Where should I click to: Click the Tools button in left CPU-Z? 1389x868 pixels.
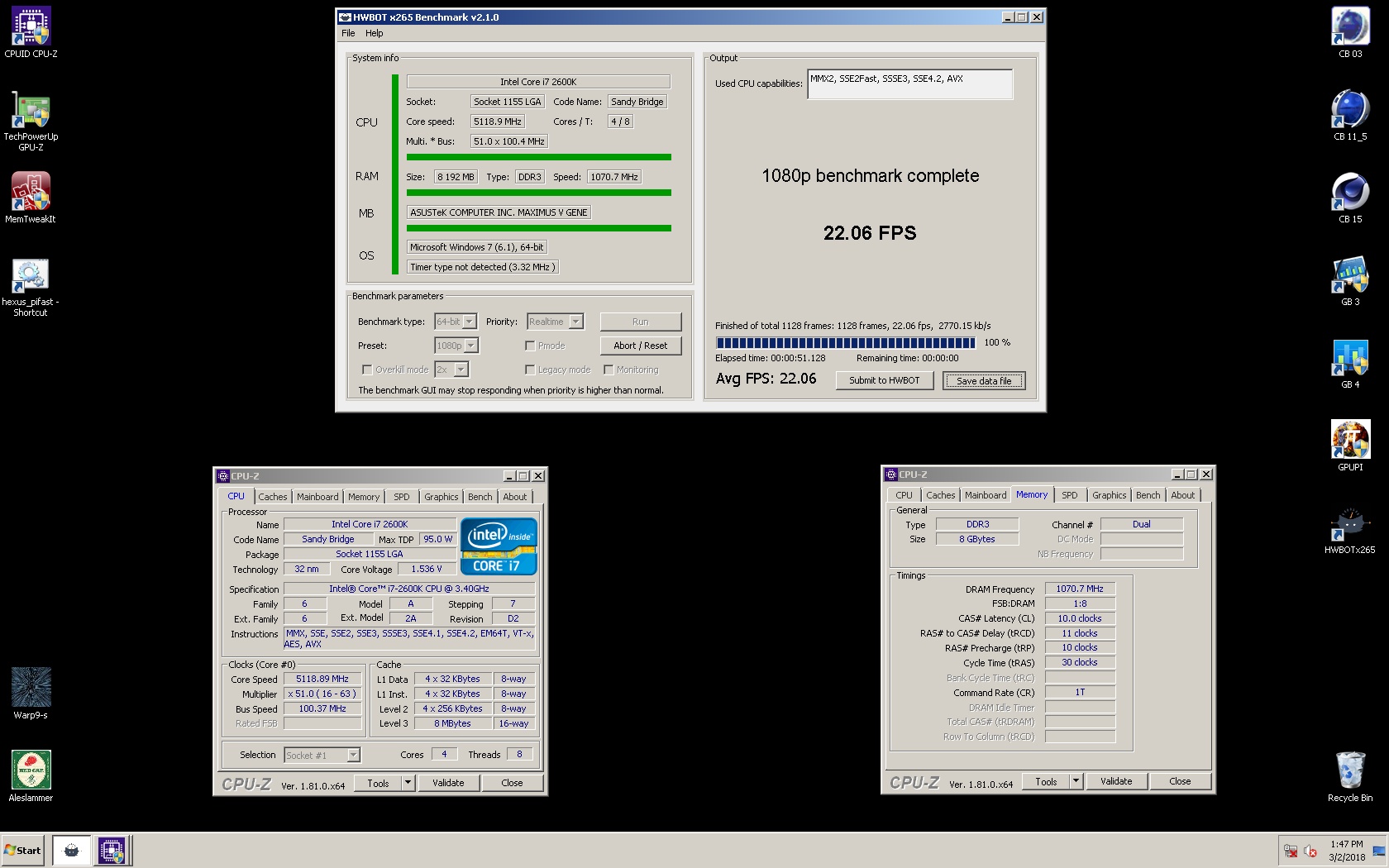[x=378, y=783]
